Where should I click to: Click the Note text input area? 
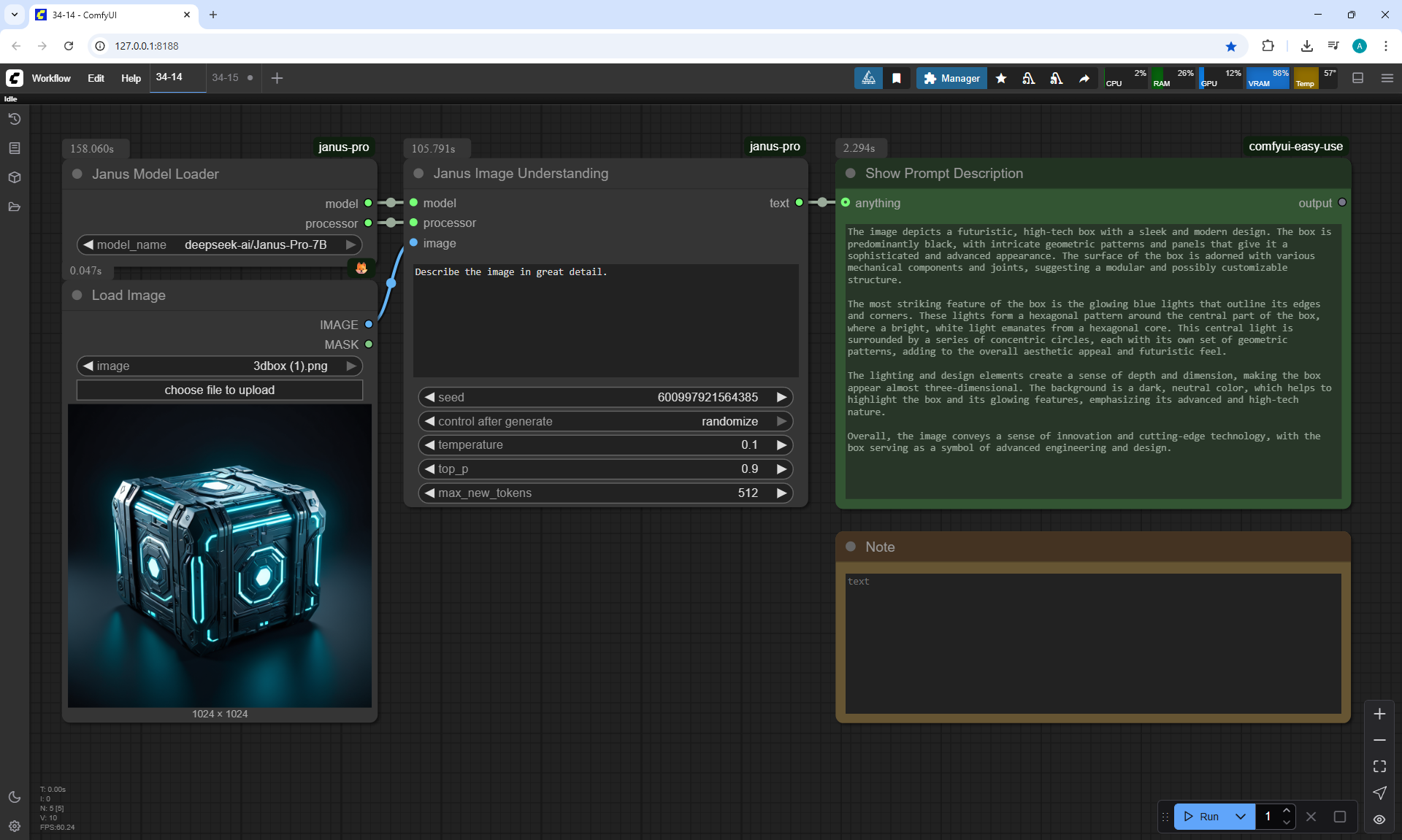click(x=1092, y=642)
